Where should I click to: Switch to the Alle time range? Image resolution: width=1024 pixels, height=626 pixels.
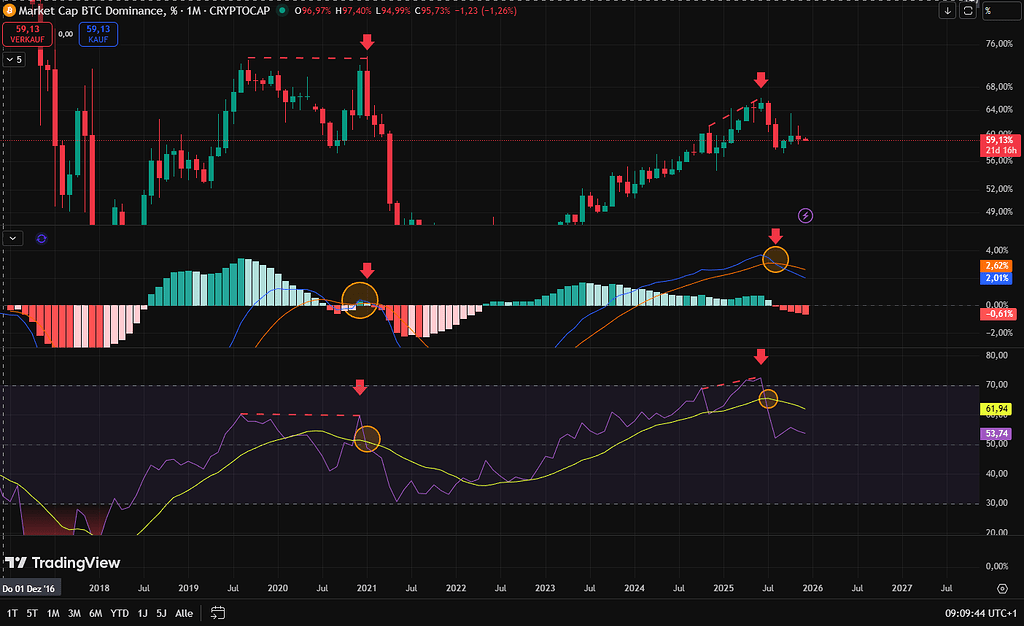coord(184,613)
